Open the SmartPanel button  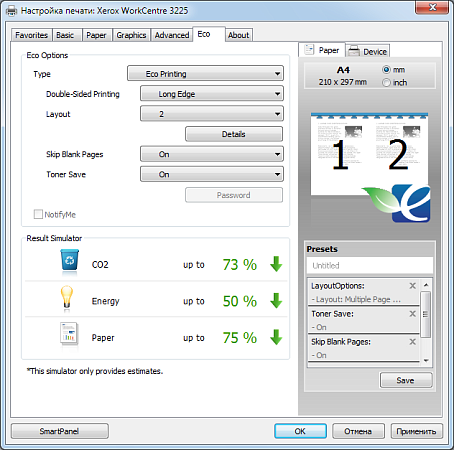[60, 431]
